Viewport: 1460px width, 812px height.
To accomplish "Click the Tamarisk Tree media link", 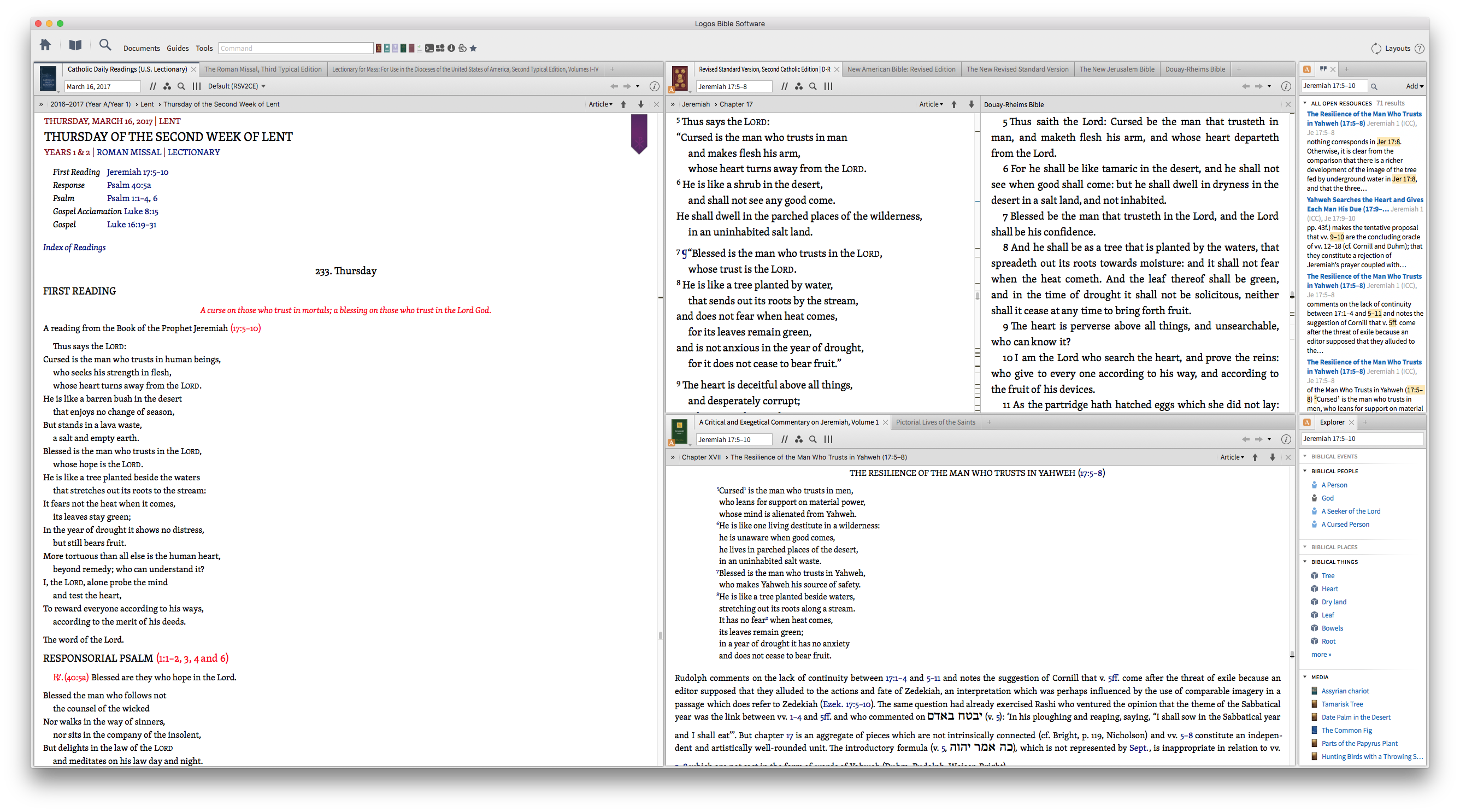I will point(1341,704).
